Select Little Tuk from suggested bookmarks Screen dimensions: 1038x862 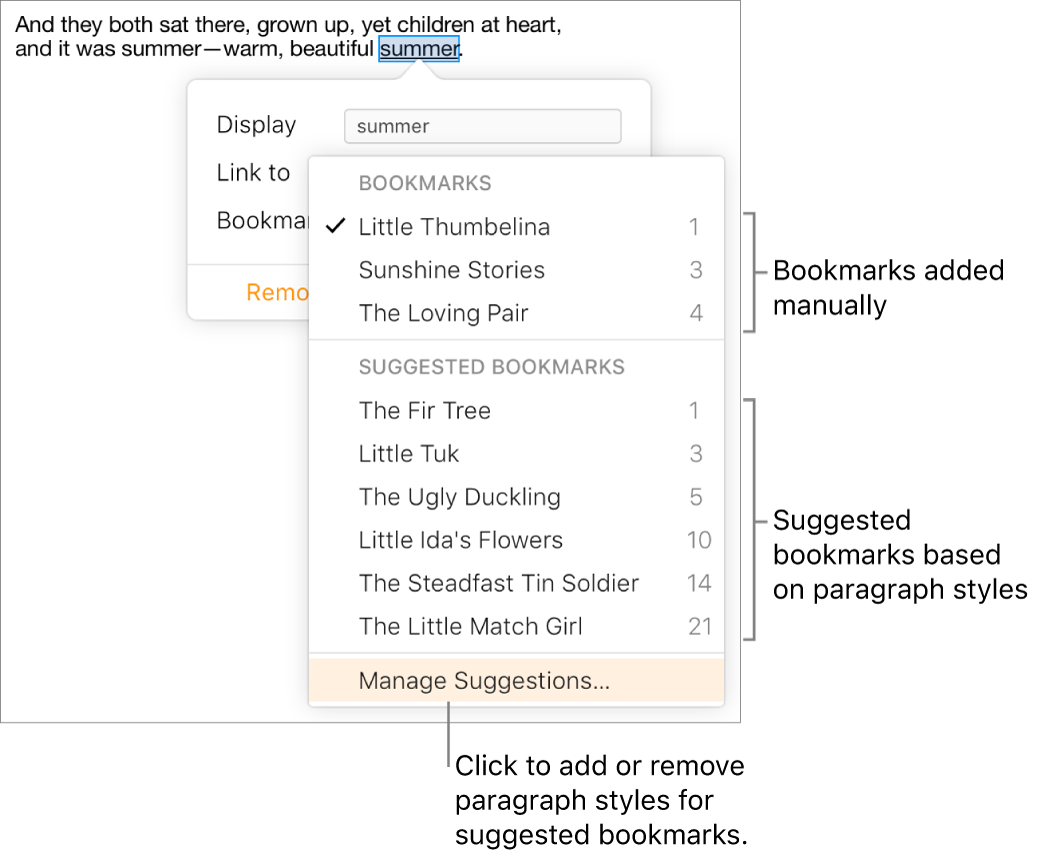coord(408,453)
